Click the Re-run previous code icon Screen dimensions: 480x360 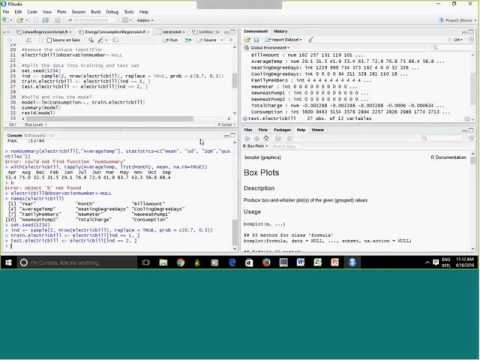pos(188,40)
